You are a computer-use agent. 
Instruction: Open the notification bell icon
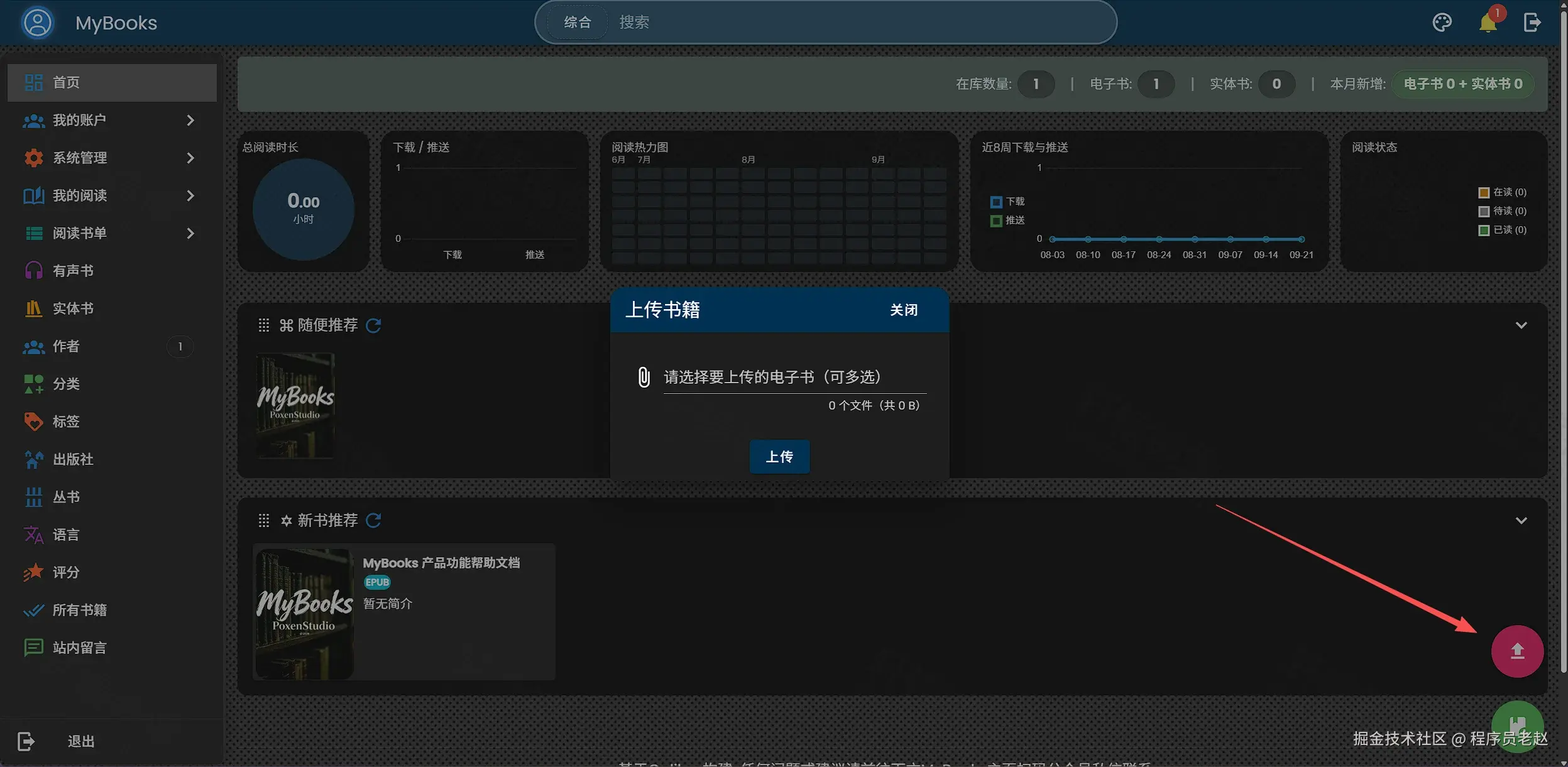pos(1488,23)
